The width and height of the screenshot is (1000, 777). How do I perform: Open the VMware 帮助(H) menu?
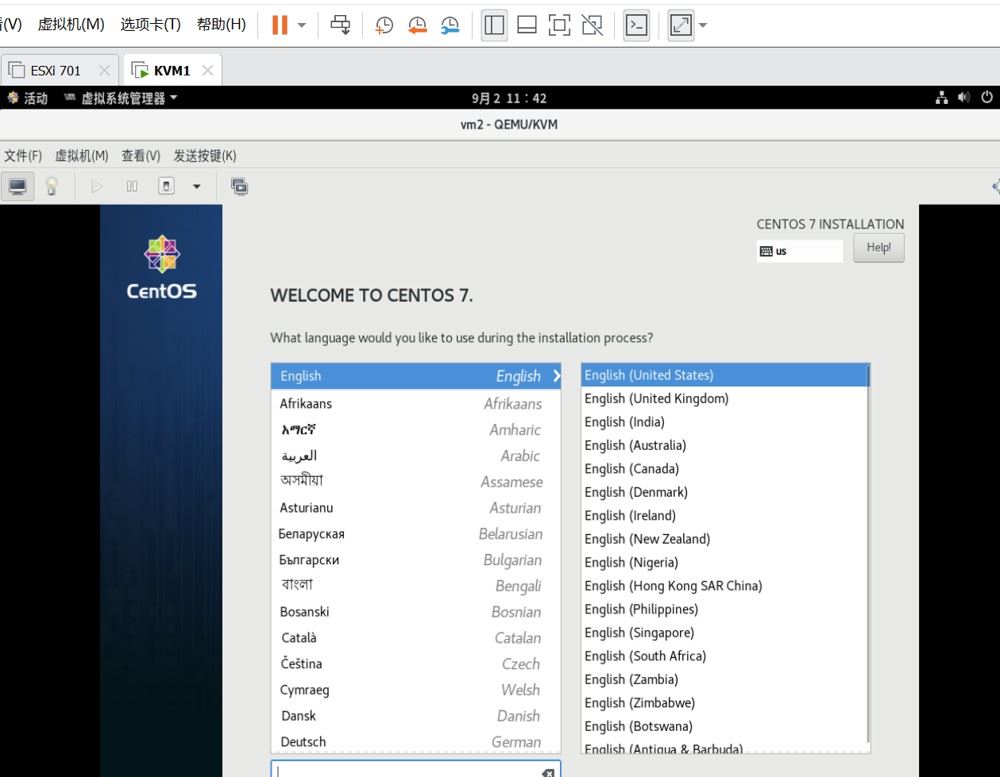(x=221, y=24)
